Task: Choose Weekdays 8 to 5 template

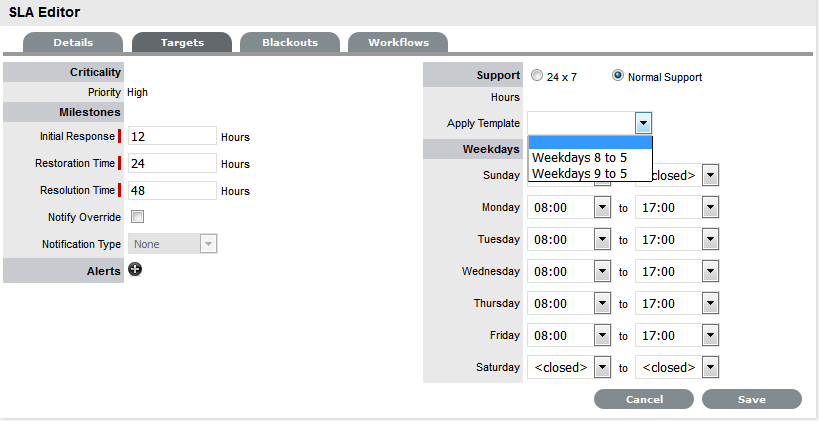Action: click(x=590, y=158)
